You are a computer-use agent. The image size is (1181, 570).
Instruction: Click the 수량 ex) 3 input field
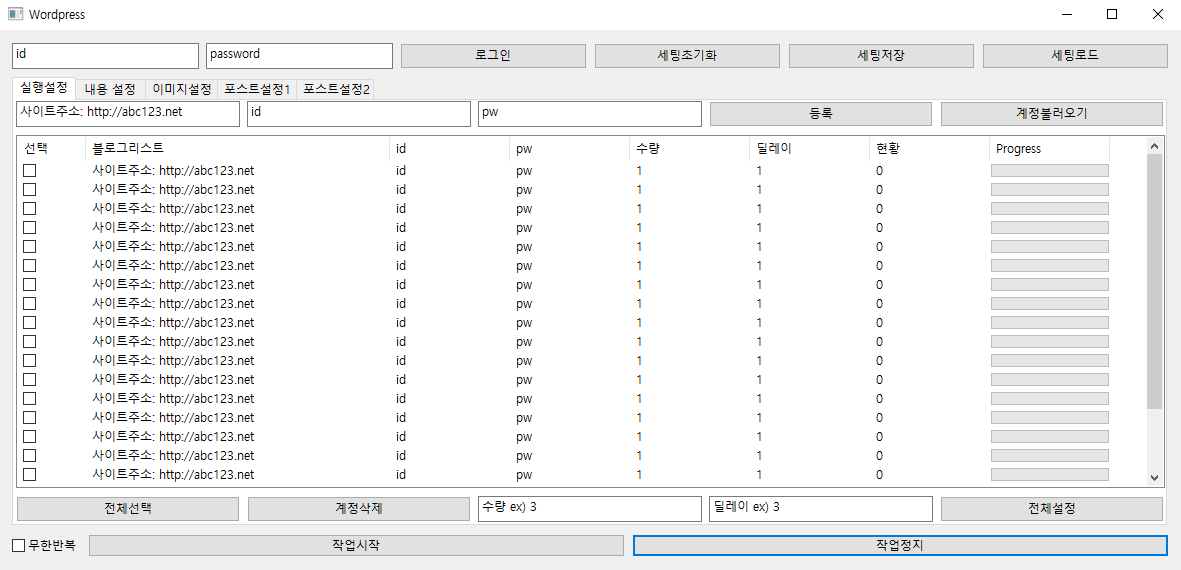(x=590, y=508)
